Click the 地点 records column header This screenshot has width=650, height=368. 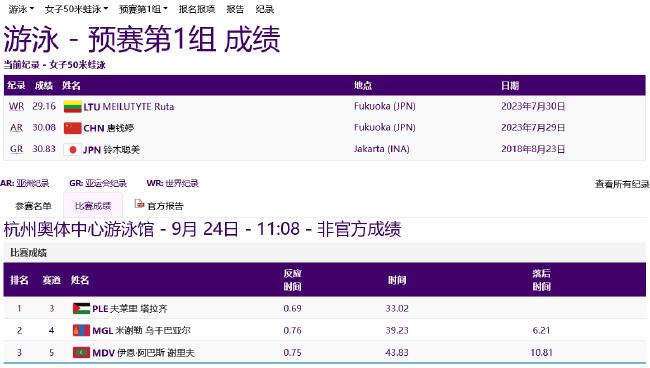coord(363,86)
